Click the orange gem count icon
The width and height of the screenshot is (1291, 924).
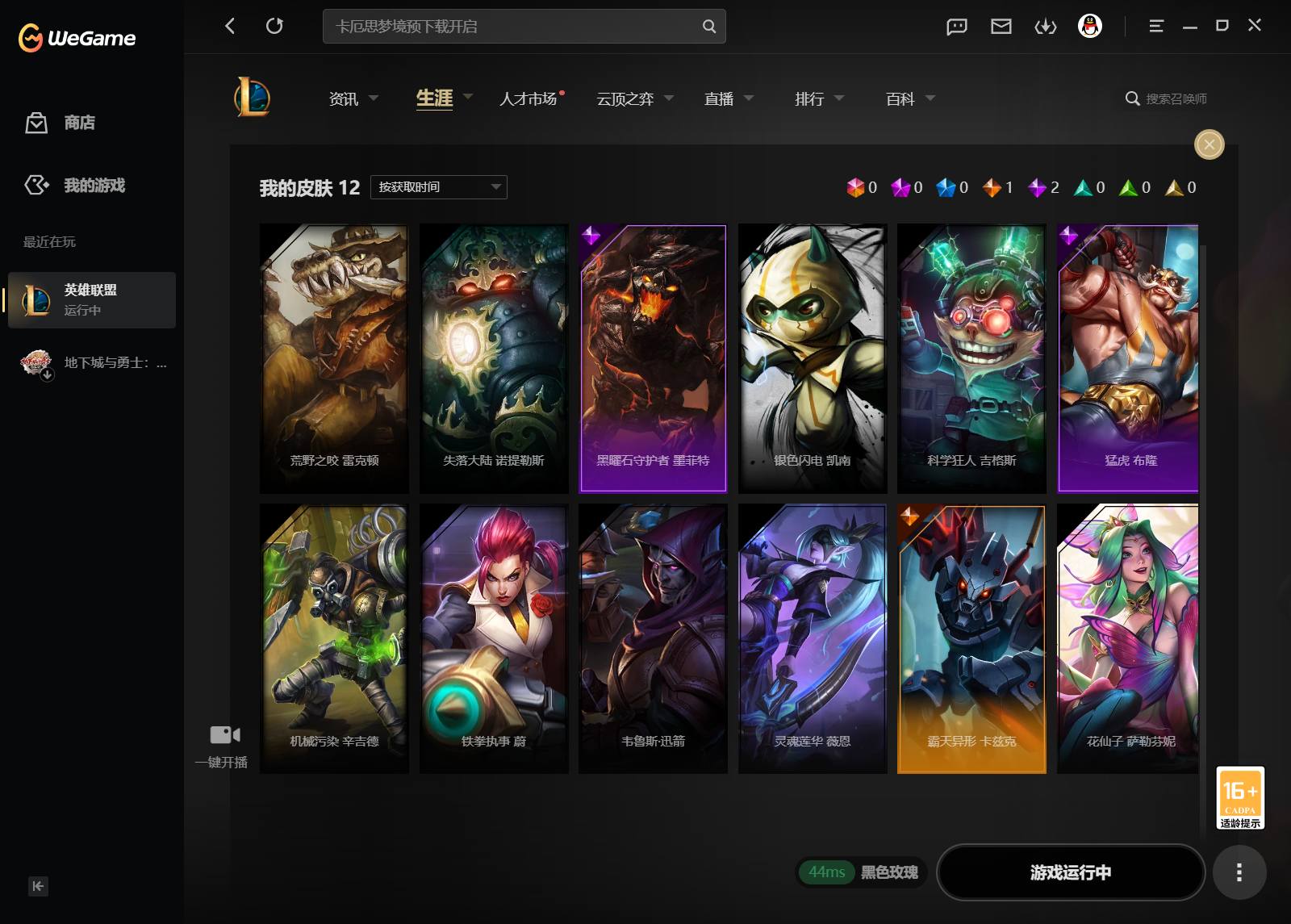coord(992,187)
